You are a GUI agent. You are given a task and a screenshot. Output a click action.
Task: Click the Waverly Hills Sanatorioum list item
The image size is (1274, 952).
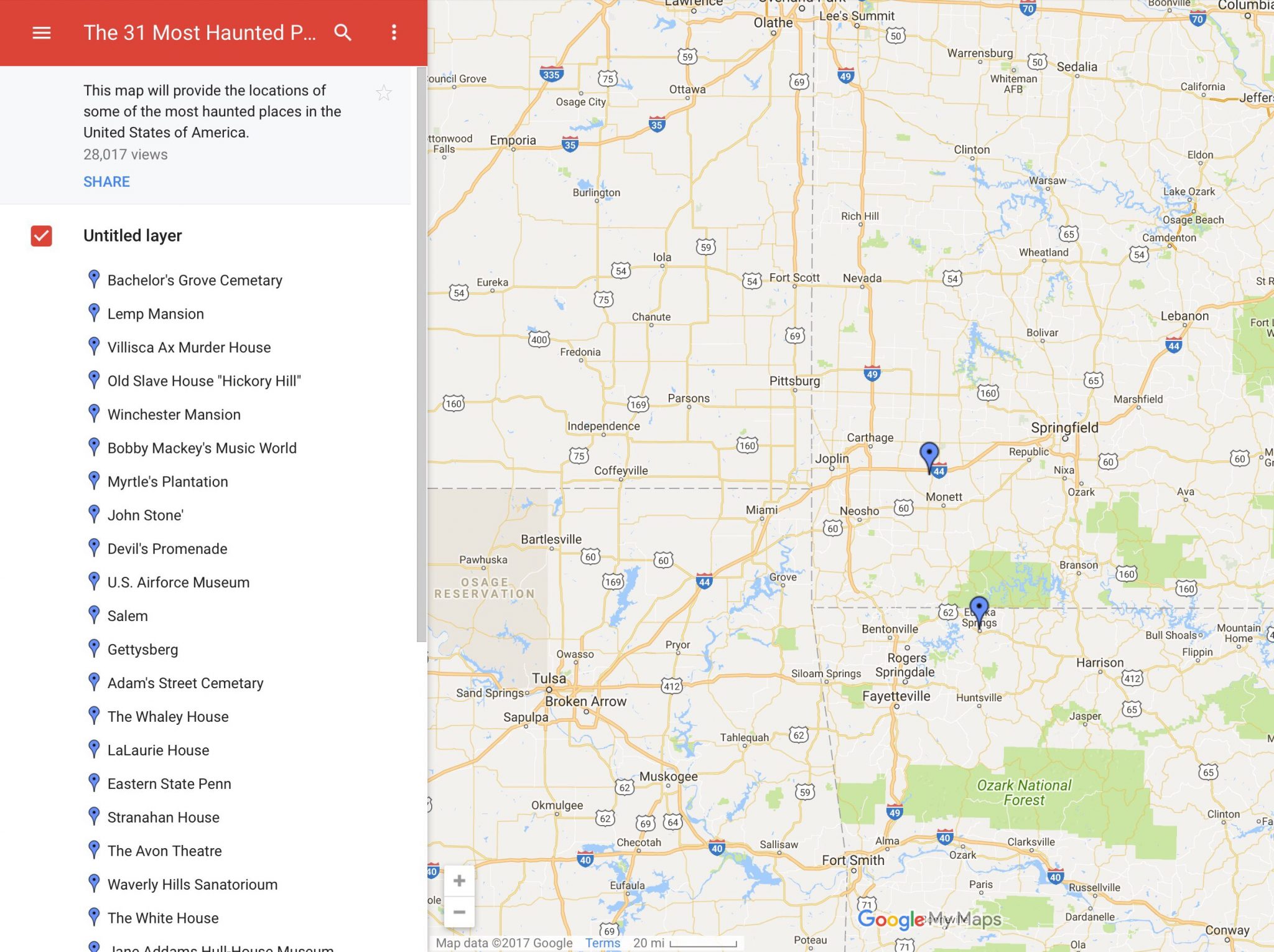point(192,885)
